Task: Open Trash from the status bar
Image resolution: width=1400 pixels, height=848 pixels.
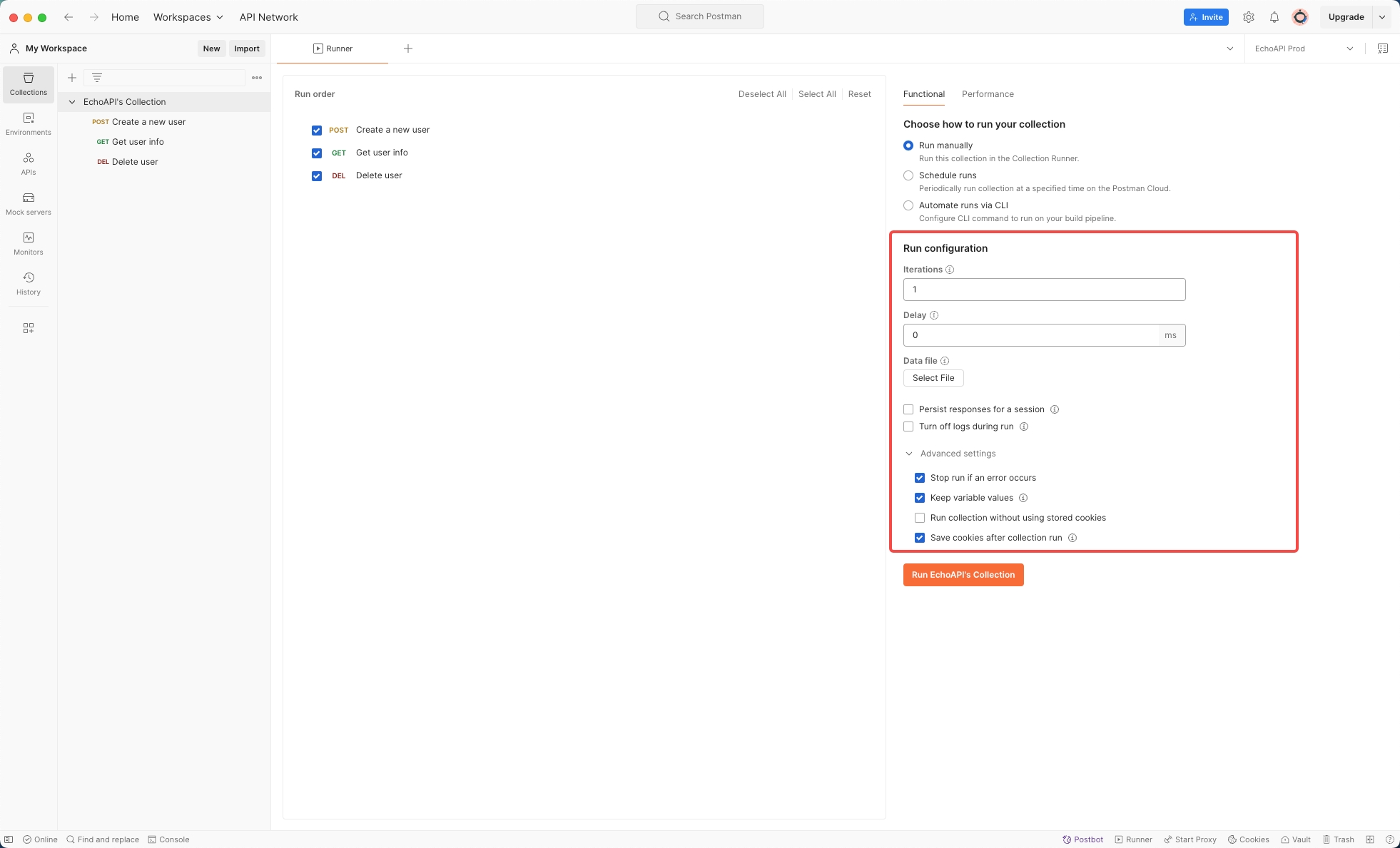Action: pos(1338,839)
